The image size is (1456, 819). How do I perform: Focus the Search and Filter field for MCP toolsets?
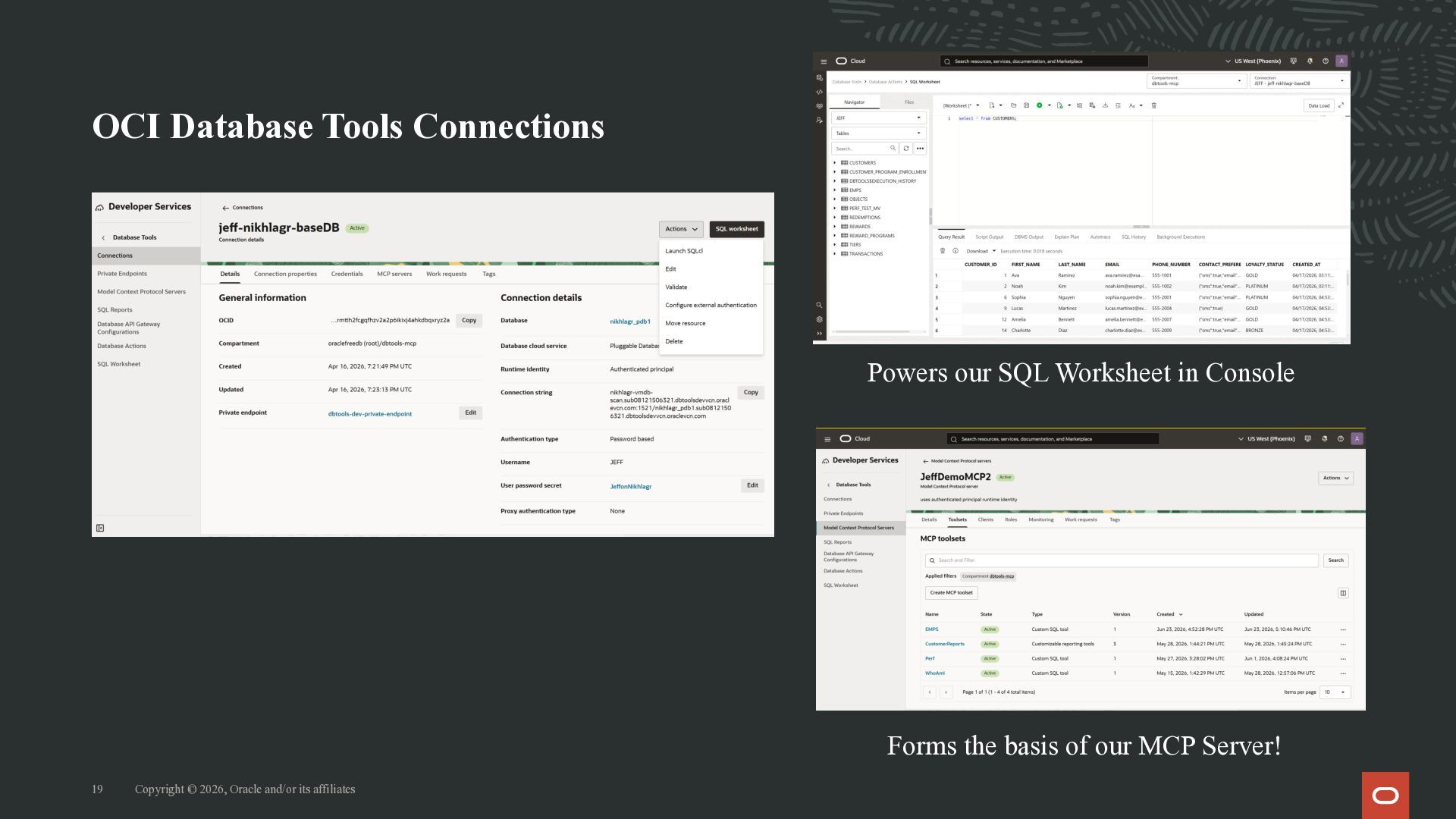[1122, 560]
